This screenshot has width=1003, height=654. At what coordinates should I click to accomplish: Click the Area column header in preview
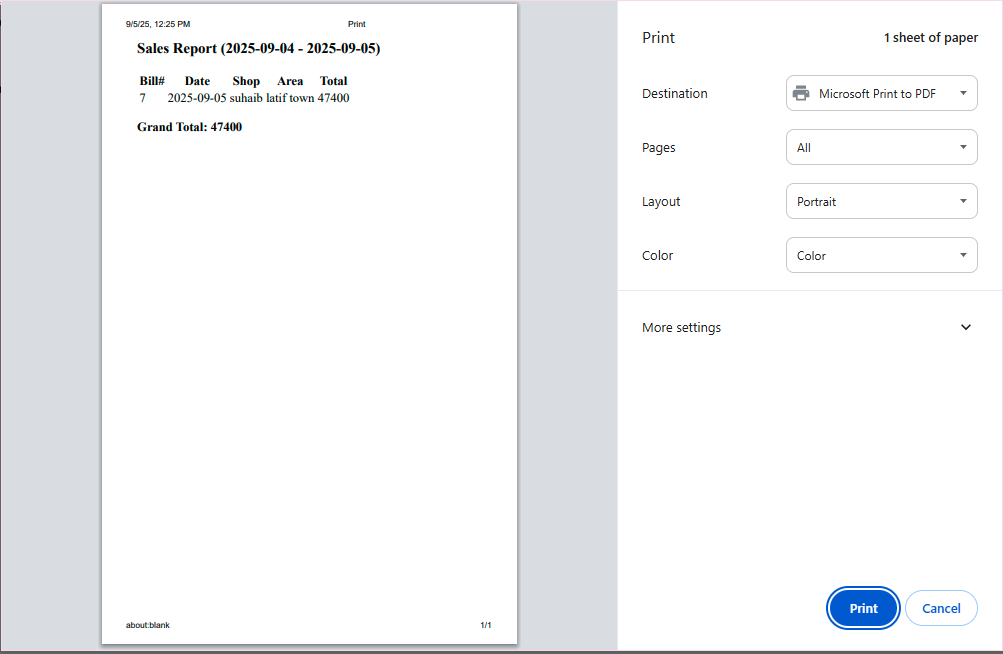[290, 81]
